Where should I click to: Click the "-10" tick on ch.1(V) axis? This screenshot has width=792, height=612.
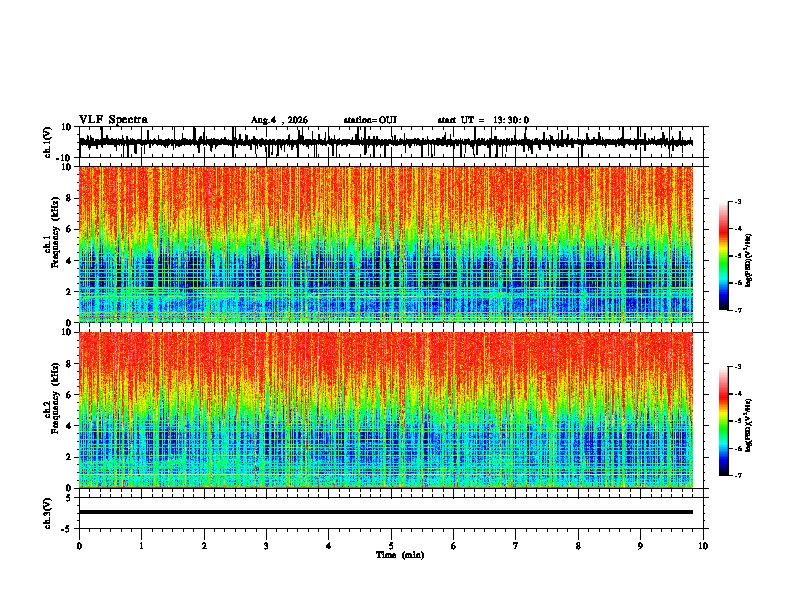pos(65,158)
